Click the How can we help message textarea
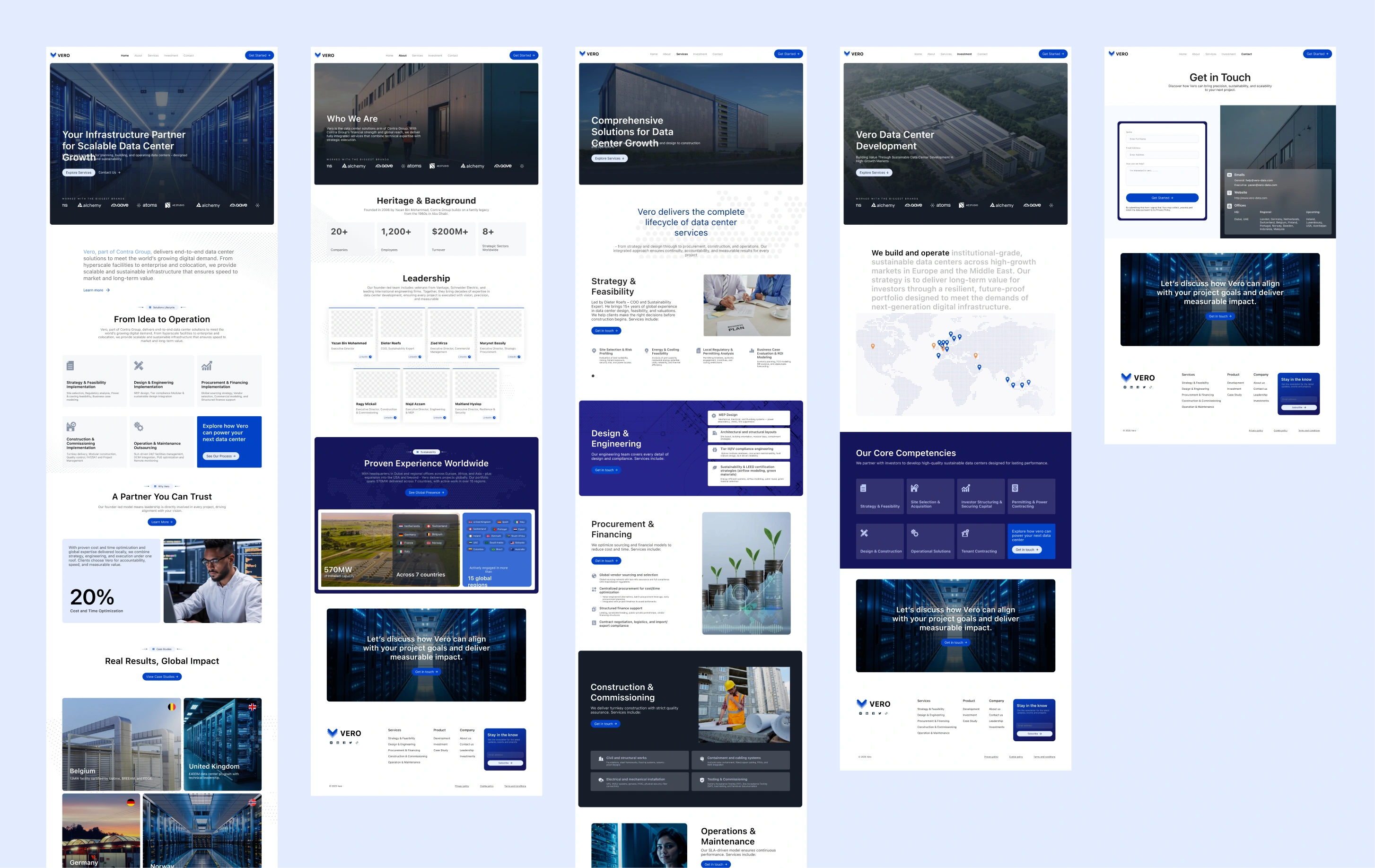 [1162, 175]
